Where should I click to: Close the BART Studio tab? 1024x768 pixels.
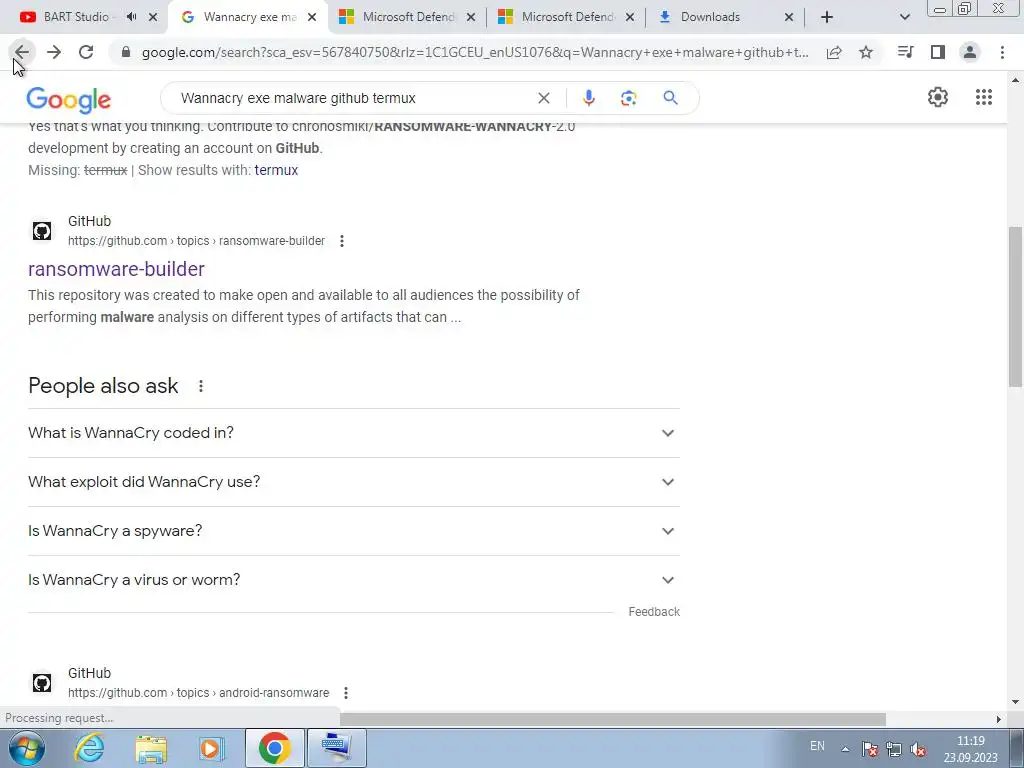(x=153, y=17)
